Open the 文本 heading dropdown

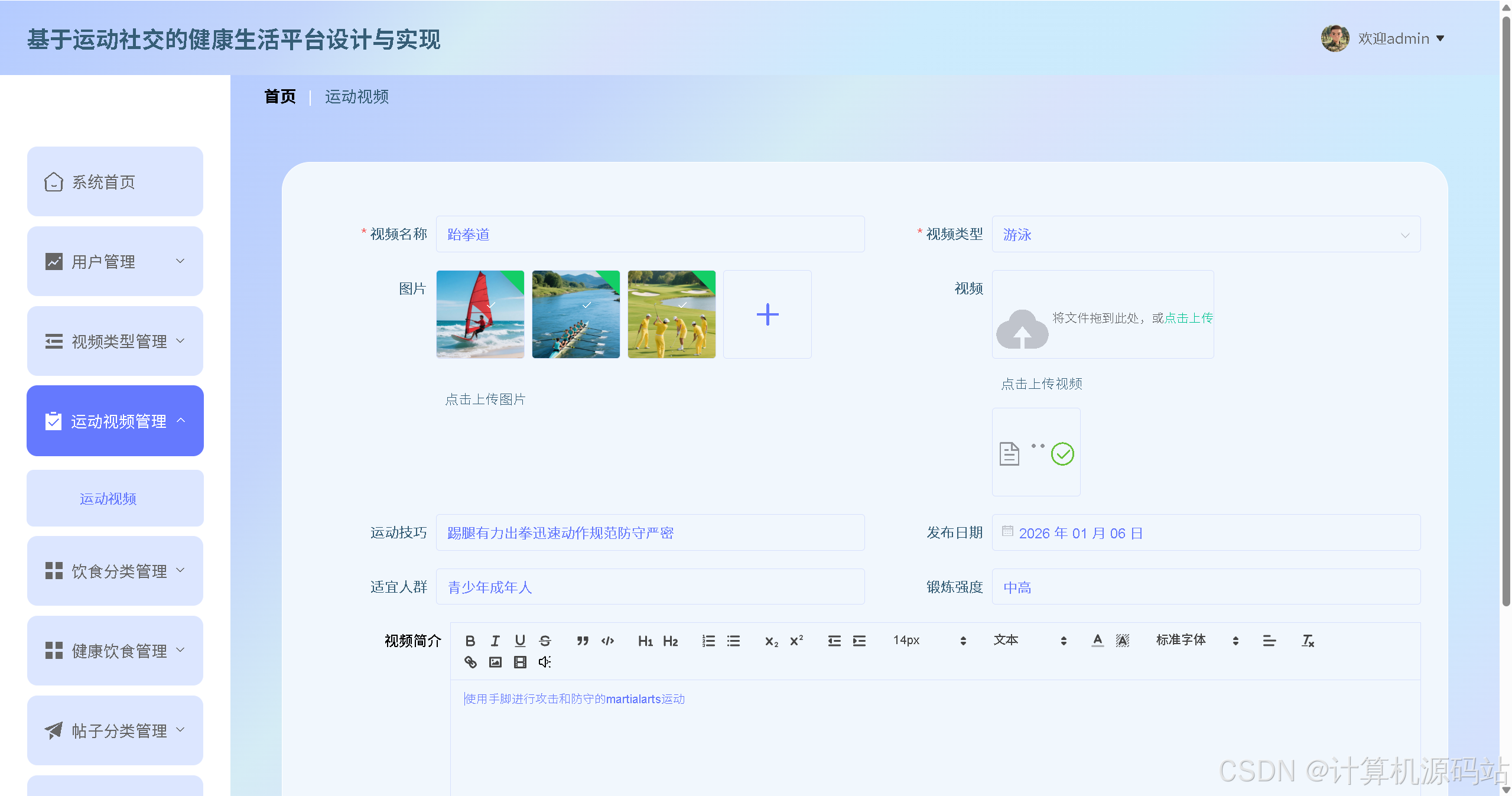(x=1030, y=641)
